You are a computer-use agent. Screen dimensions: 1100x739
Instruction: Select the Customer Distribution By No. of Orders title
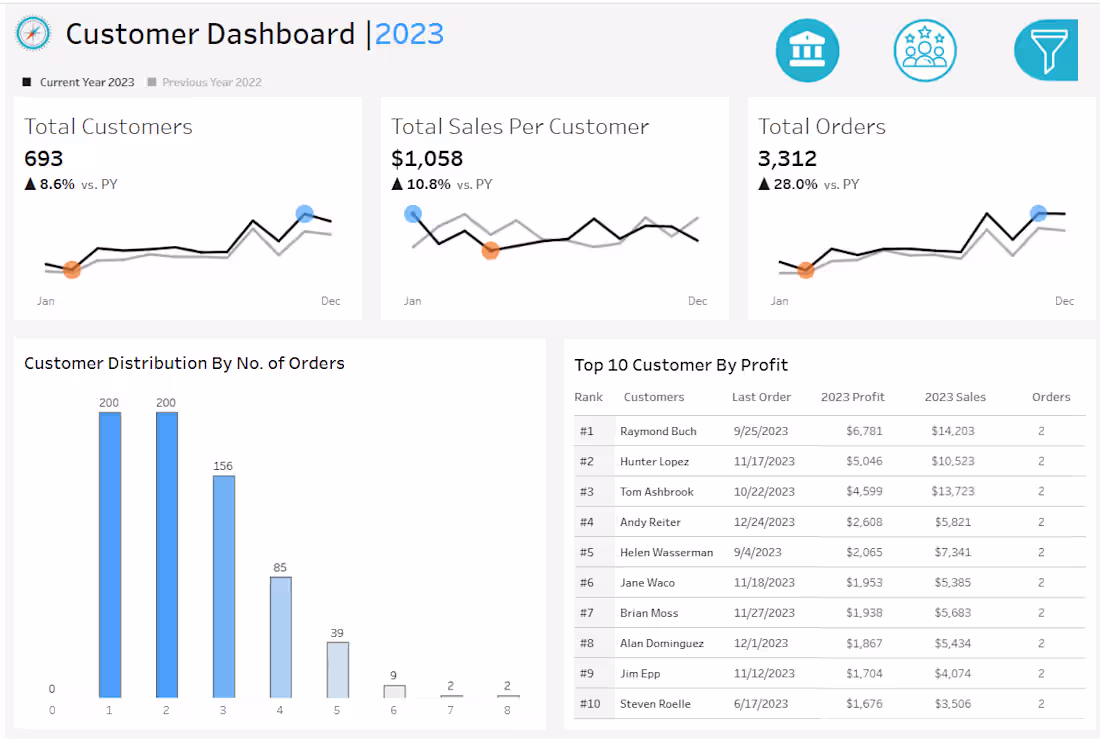click(x=183, y=363)
